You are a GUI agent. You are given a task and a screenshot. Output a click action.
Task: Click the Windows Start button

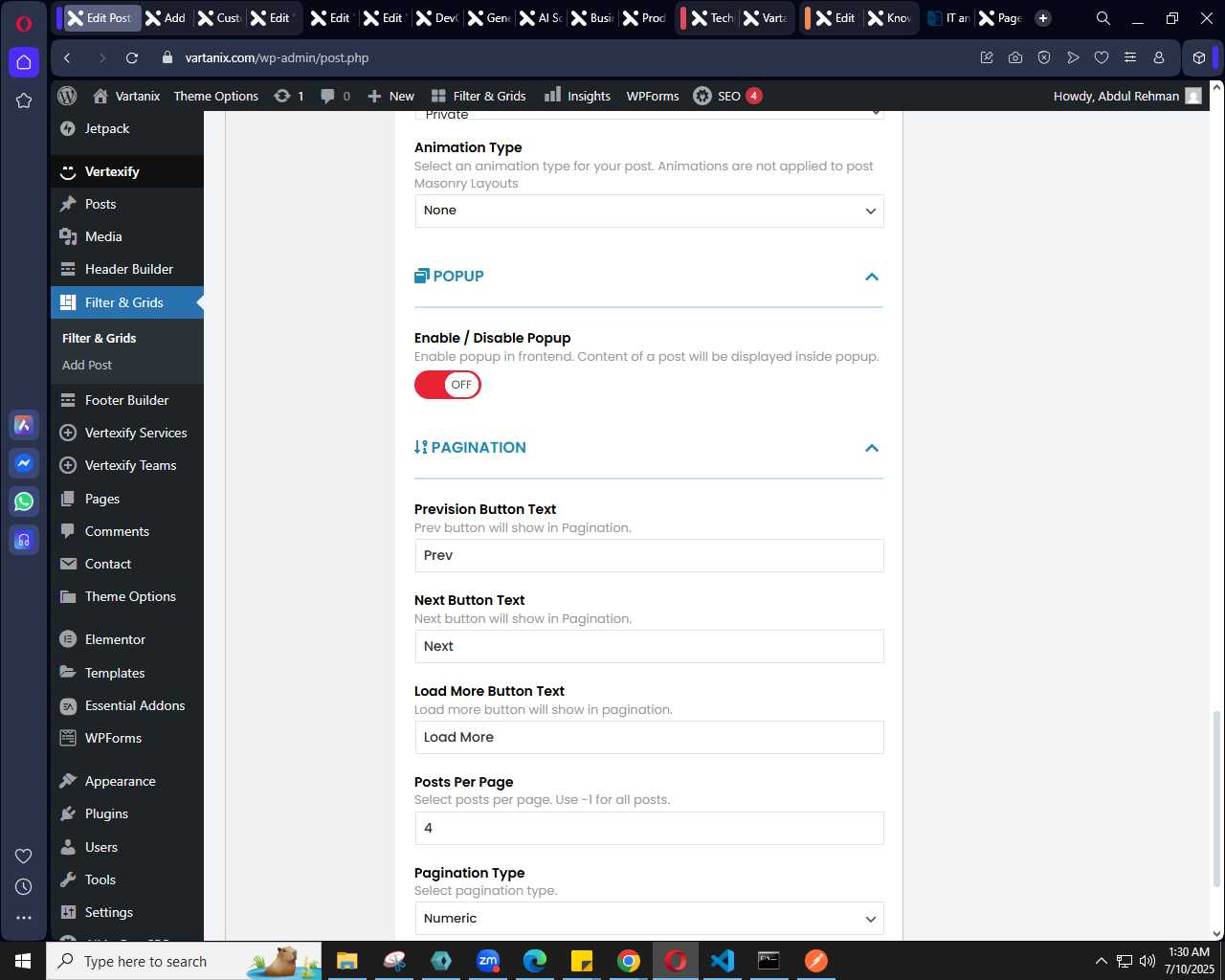coord(23,961)
